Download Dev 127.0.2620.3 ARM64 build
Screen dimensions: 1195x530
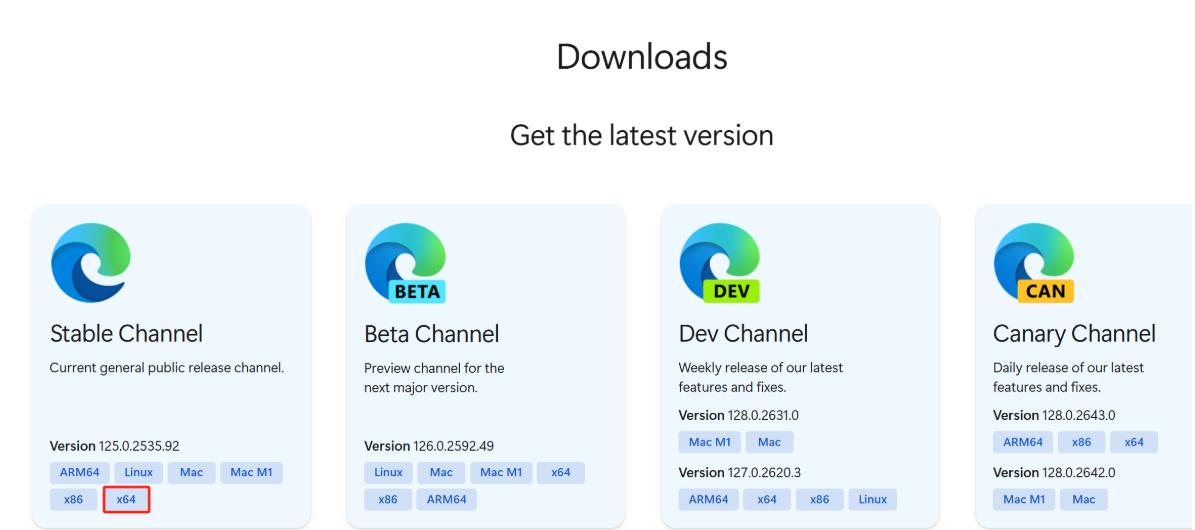point(709,499)
